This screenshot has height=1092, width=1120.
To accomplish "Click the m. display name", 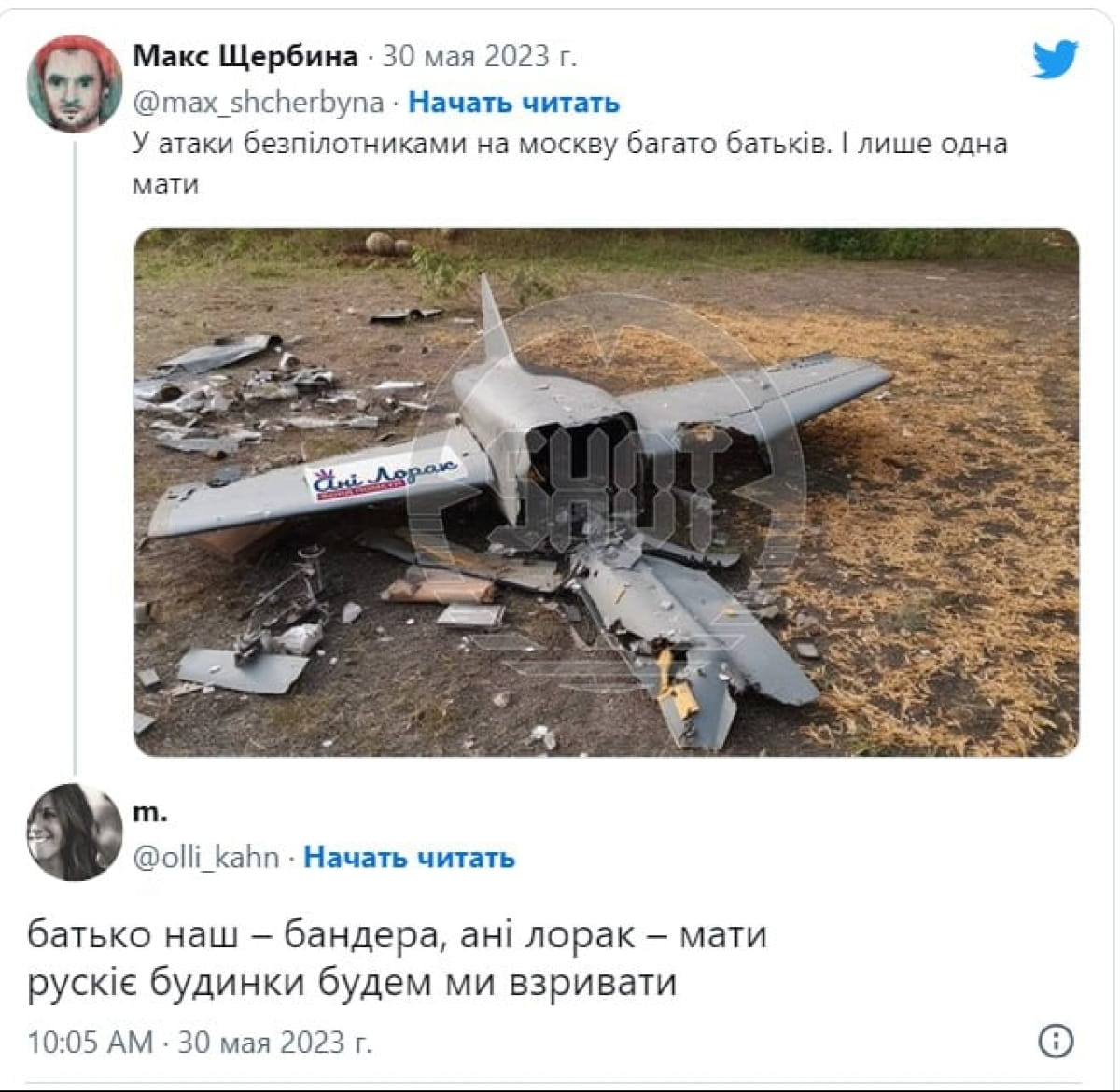I will point(150,812).
